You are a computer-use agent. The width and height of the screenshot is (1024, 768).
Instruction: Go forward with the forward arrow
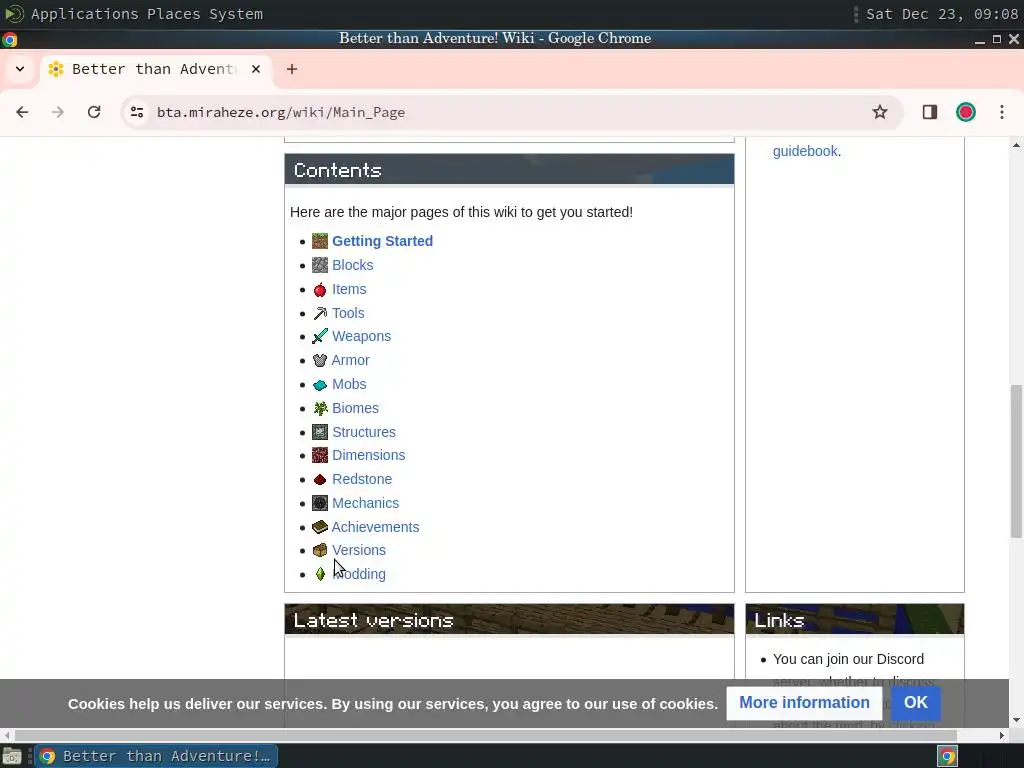click(58, 112)
